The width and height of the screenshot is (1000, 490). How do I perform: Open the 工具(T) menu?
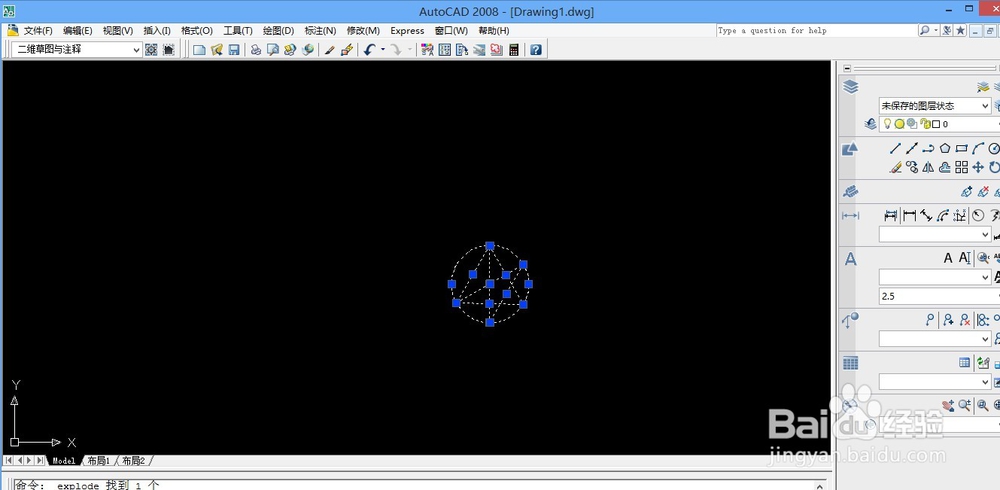coord(238,31)
